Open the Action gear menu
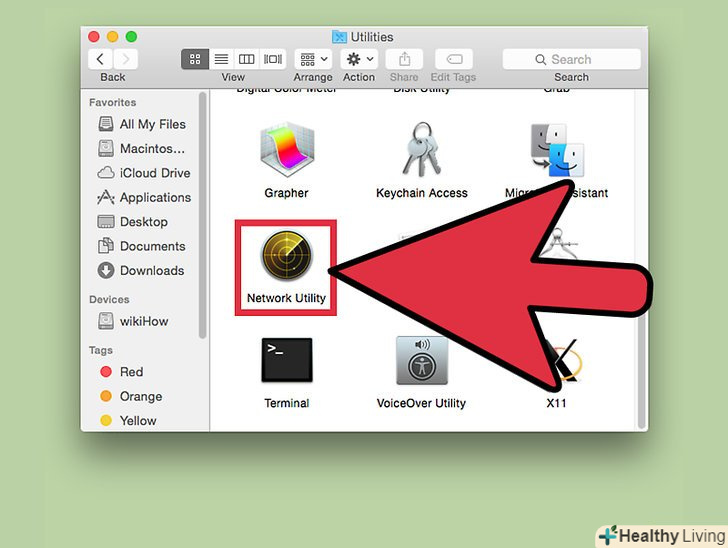The height and width of the screenshot is (548, 728). point(359,59)
